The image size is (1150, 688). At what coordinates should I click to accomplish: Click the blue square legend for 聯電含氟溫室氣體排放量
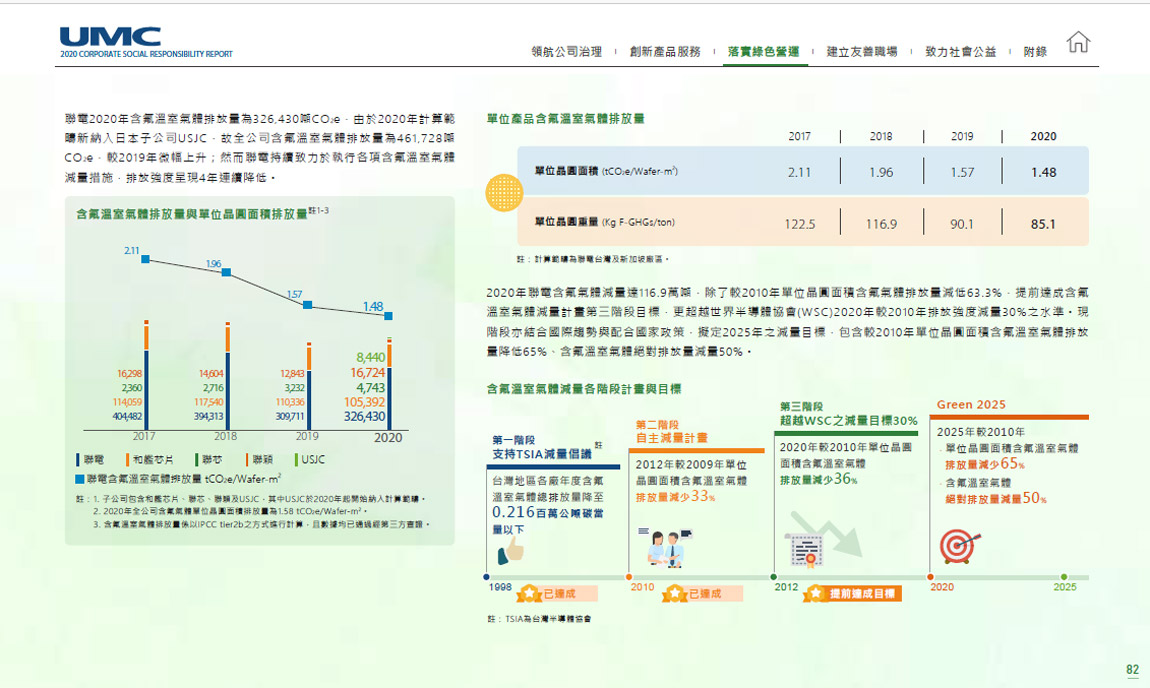(79, 479)
